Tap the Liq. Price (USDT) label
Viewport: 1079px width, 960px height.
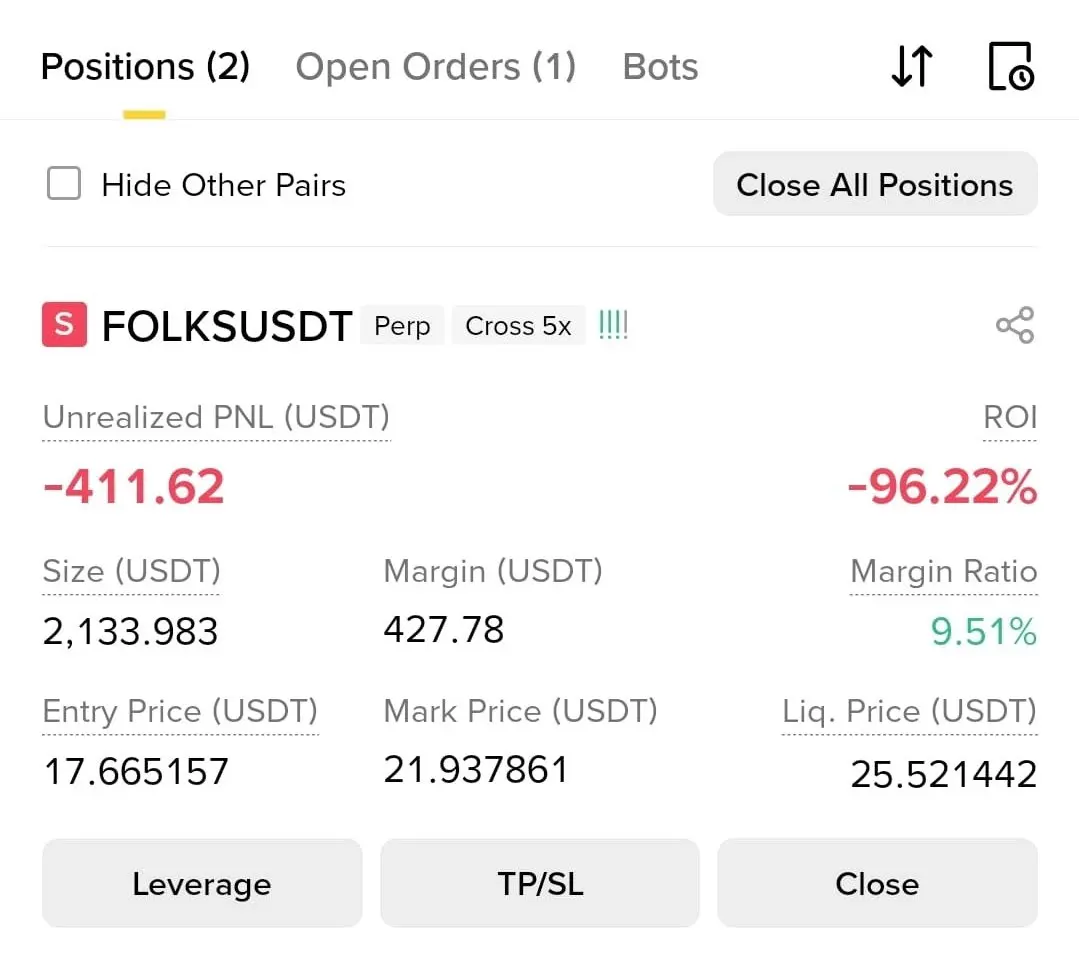[909, 711]
